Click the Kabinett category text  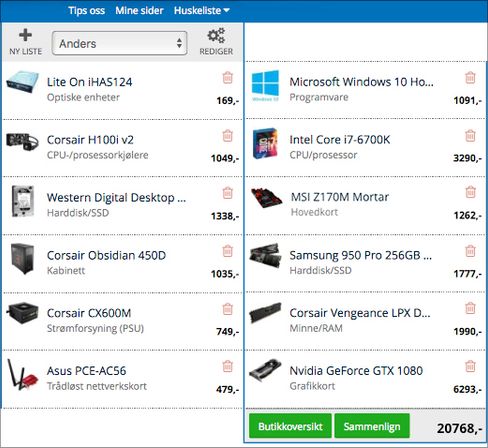click(66, 270)
